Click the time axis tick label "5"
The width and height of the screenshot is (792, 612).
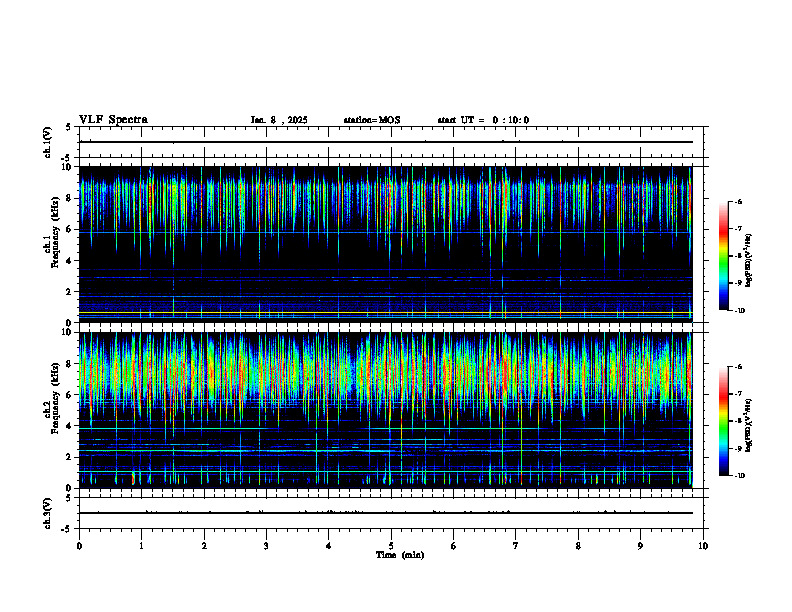(x=391, y=546)
